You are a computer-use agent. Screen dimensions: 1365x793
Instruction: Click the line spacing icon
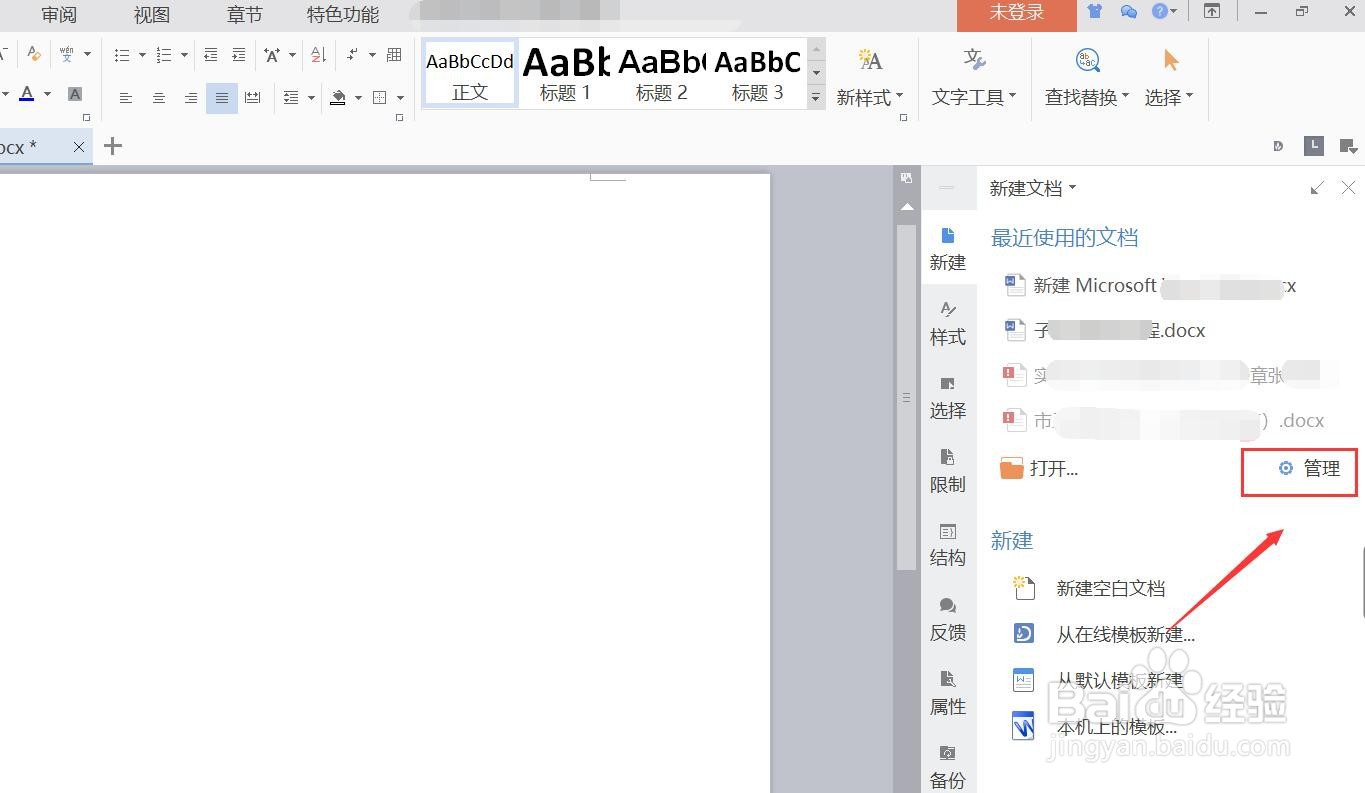[291, 98]
